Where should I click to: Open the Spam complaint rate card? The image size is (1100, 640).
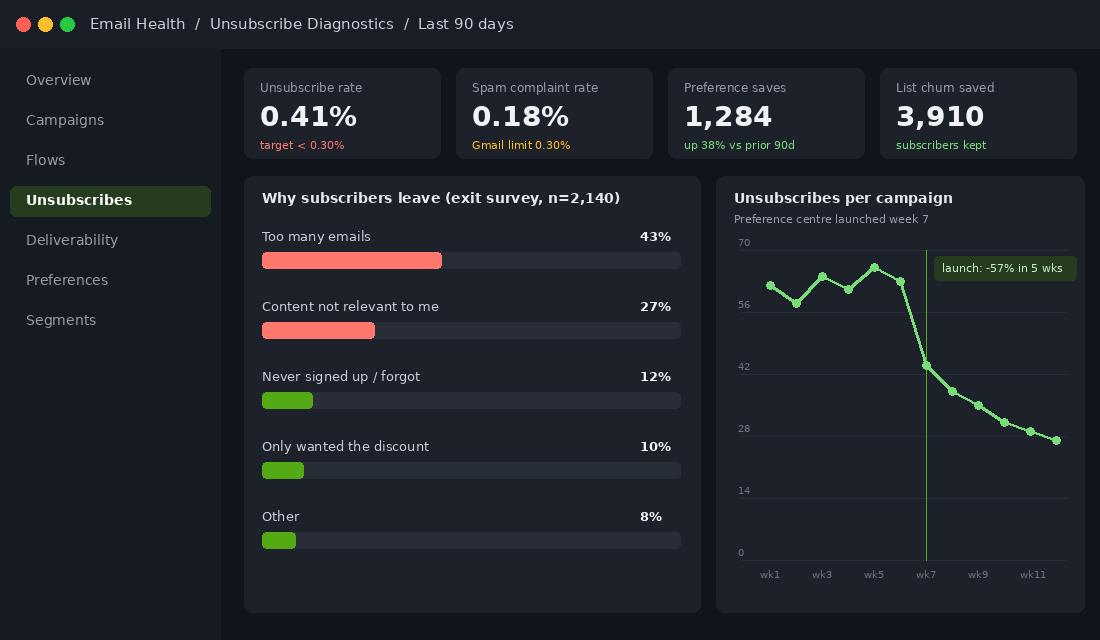[x=554, y=114]
